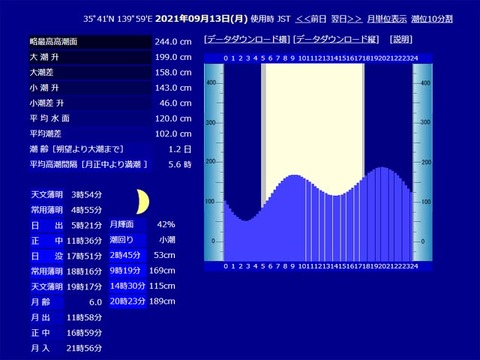480x360 pixels.
Task: Go to the next day link 翌日>>
Action: [346, 19]
